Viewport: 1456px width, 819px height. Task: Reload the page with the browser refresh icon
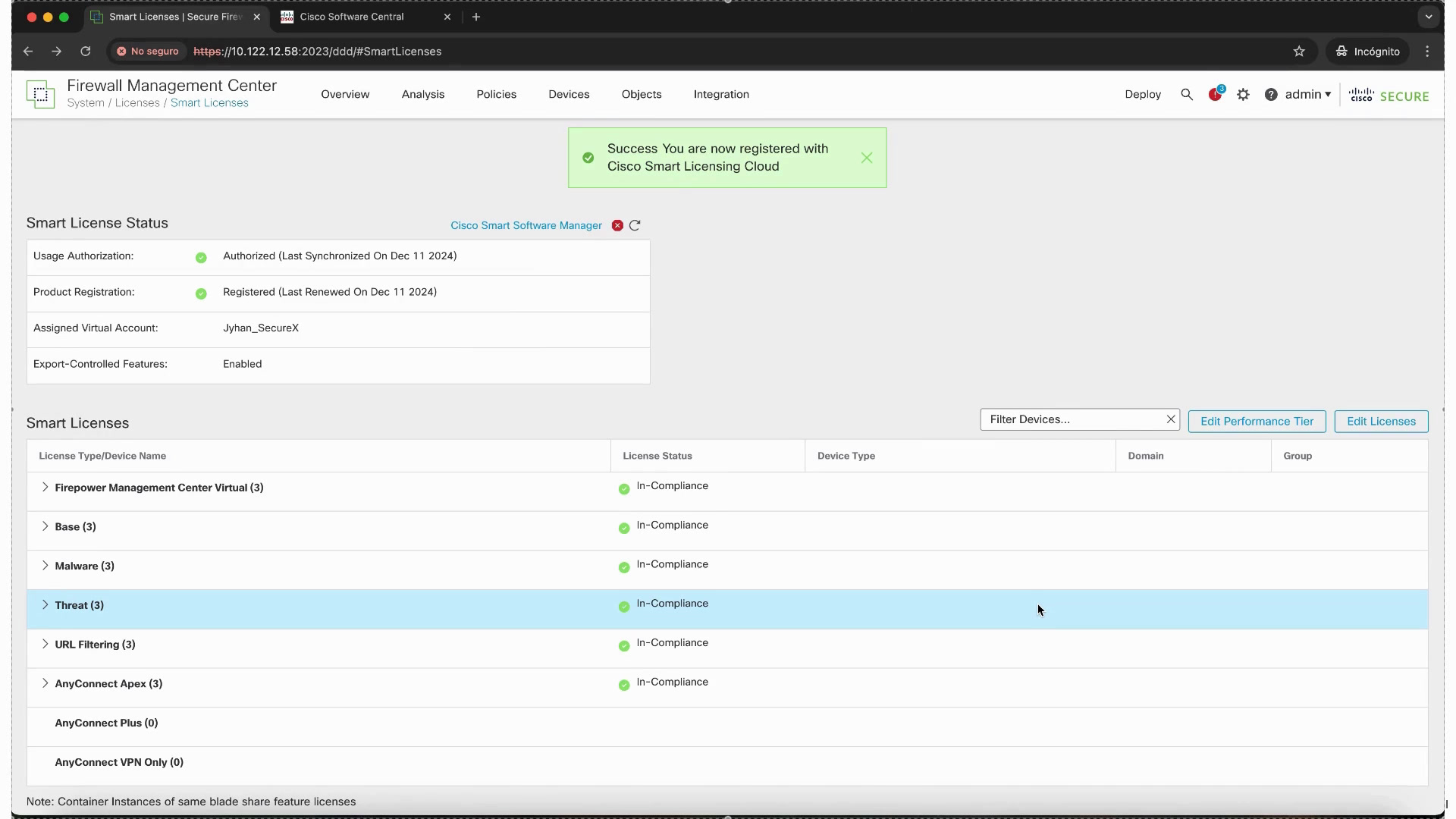click(86, 51)
